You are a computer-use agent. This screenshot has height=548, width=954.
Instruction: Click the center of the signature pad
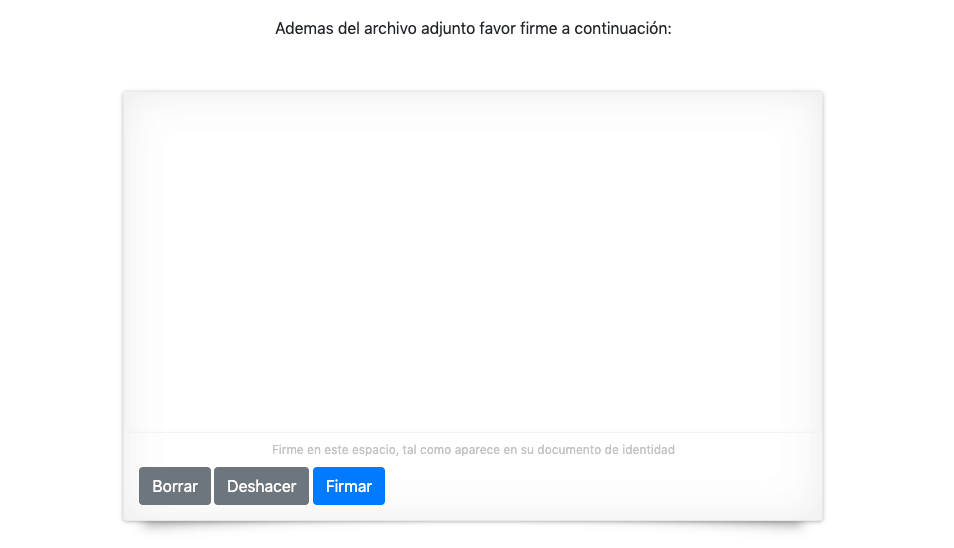coord(472,262)
